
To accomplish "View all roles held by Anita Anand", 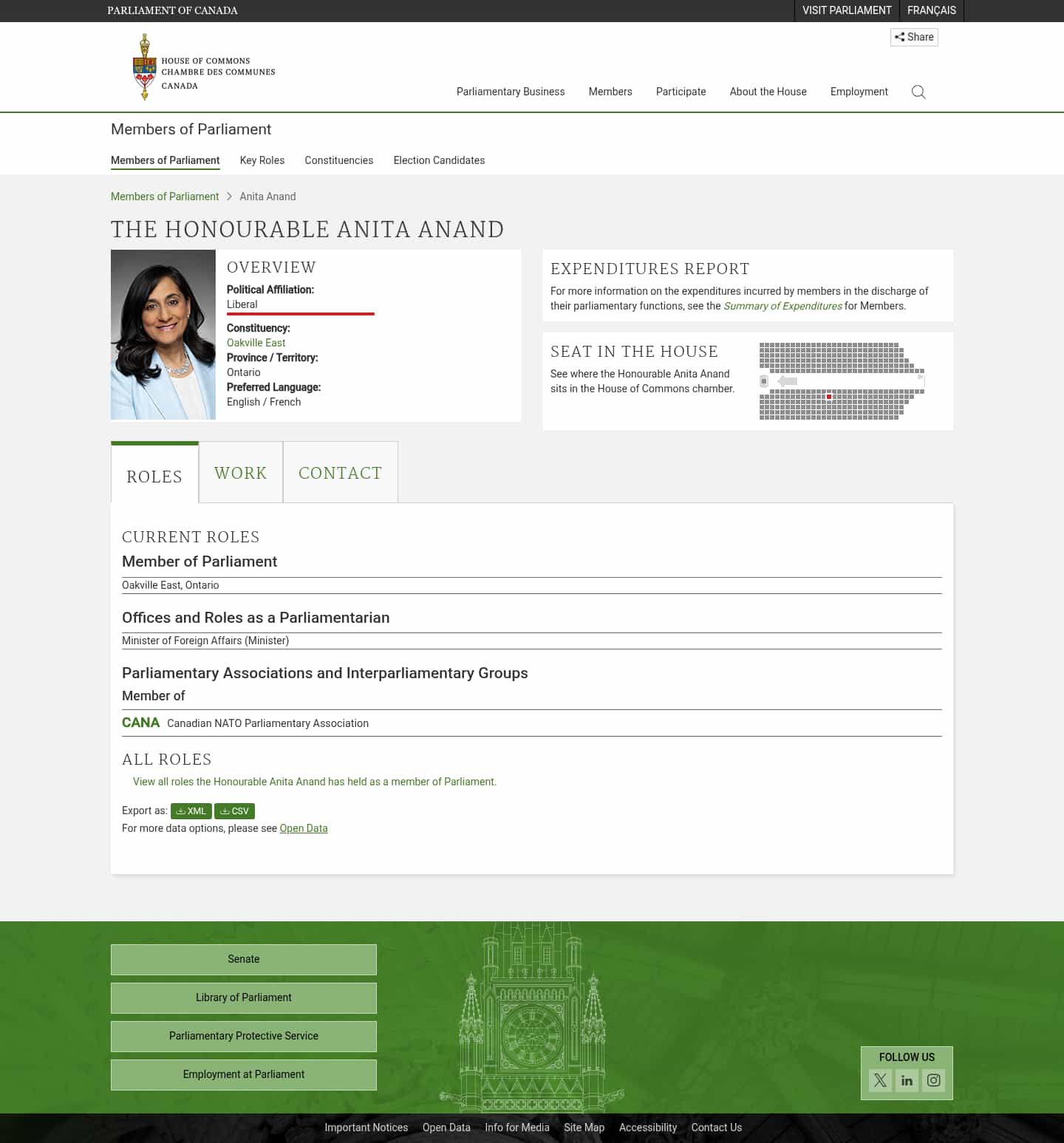I will coord(314,781).
